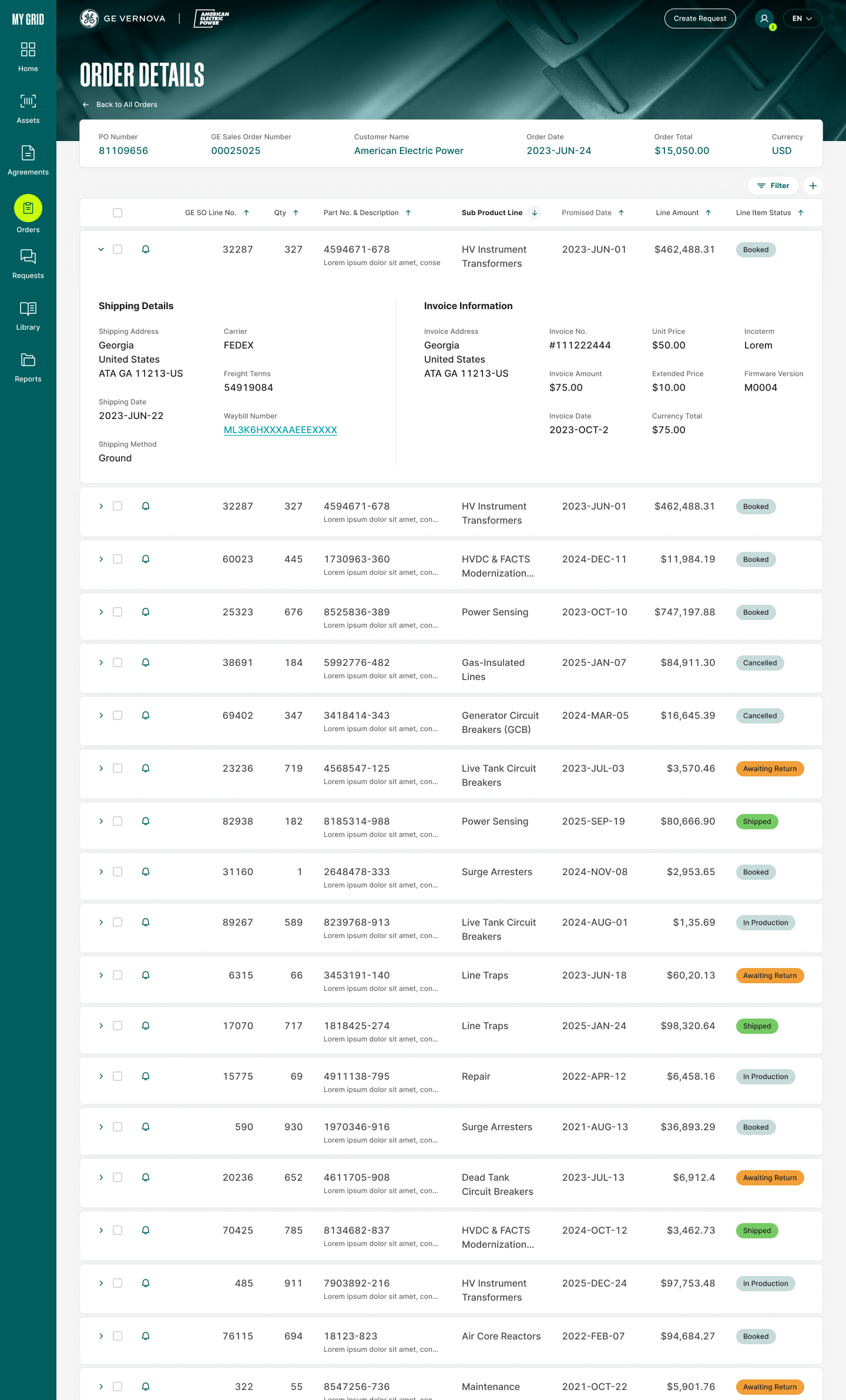Go Back to All Orders
Viewport: 846px width, 1400px height.
[120, 105]
